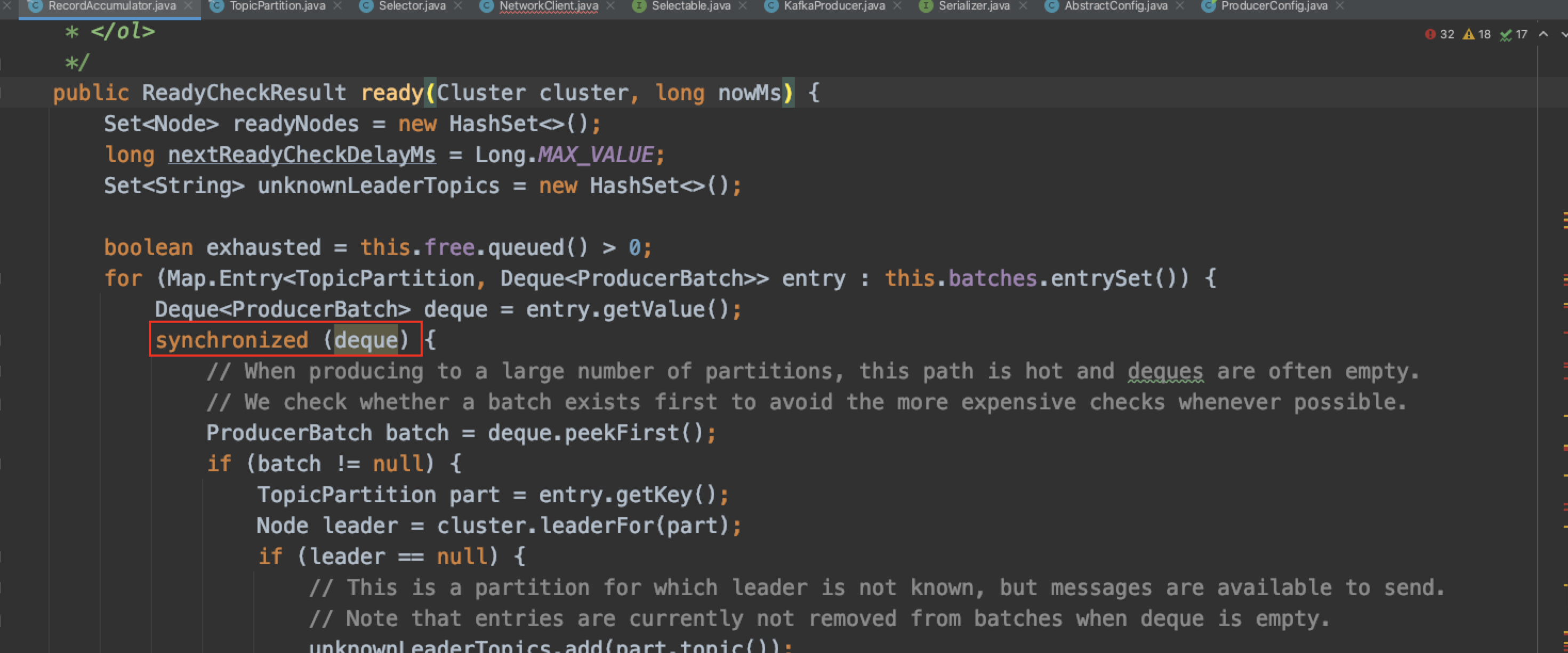Click the Selectable.java interface icon in tabs
Image resolution: width=1568 pixels, height=653 pixels.
pyautogui.click(x=639, y=6)
